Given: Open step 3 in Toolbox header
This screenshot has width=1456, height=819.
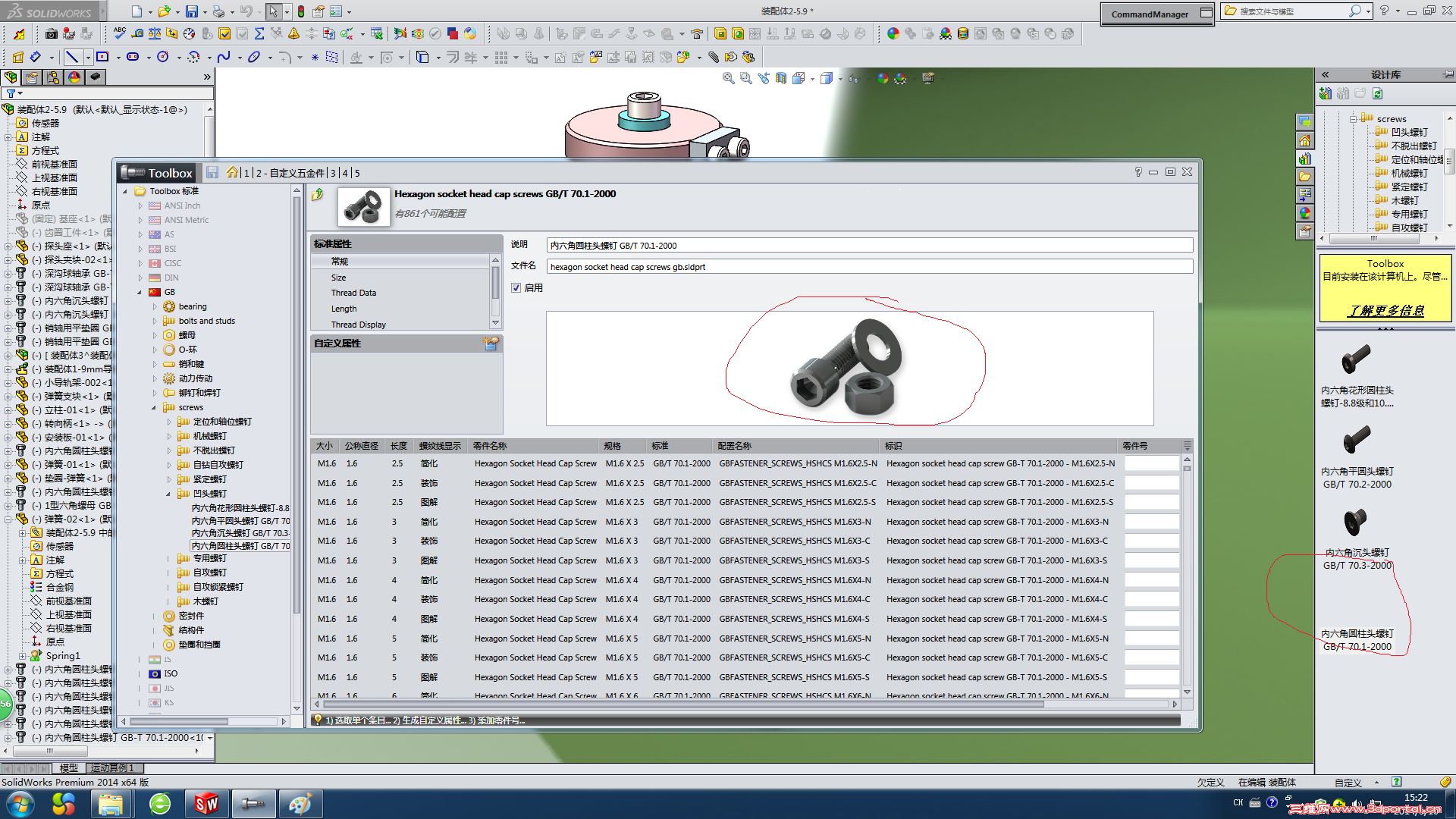Looking at the screenshot, I should 332,173.
